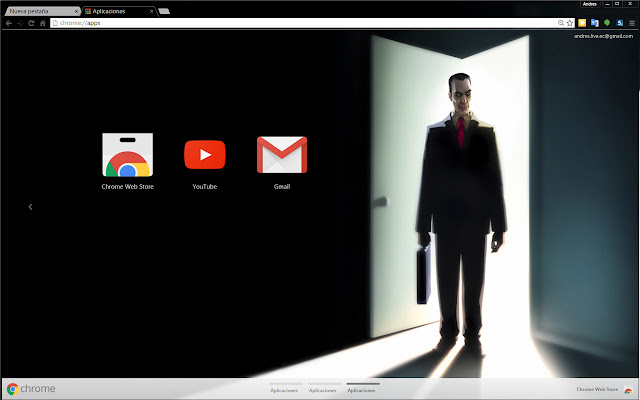Viewport: 640px width, 400px height.
Task: Go to the first Aplicaciones page indicator
Action: point(285,388)
